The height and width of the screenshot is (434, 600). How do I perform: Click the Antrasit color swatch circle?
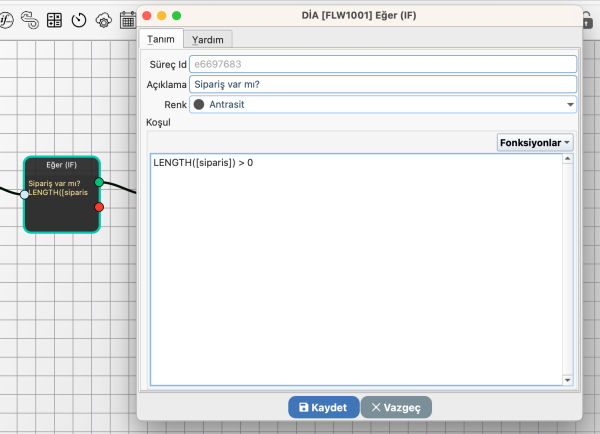pos(198,104)
